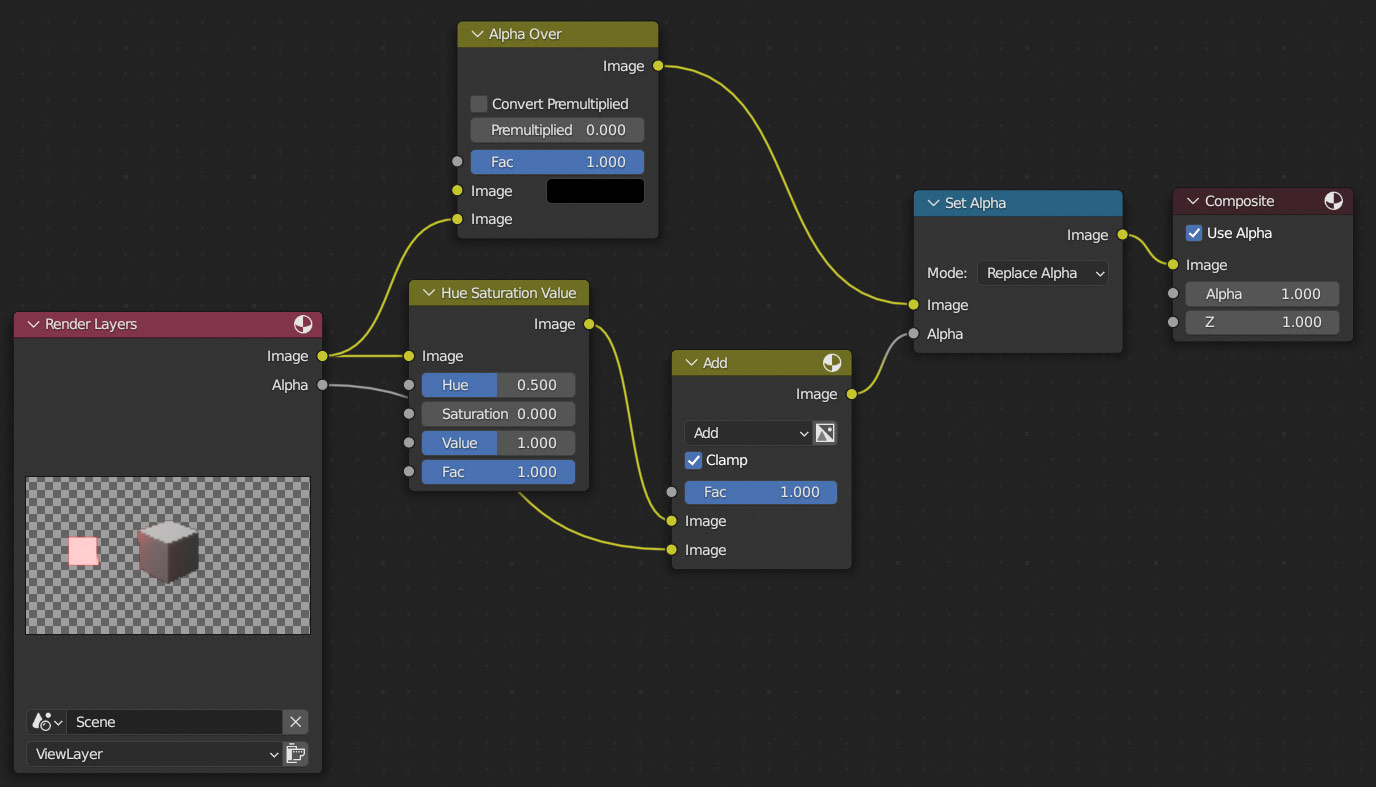Click the Render Layers preview sphere icon
This screenshot has height=787, width=1376.
(x=303, y=324)
